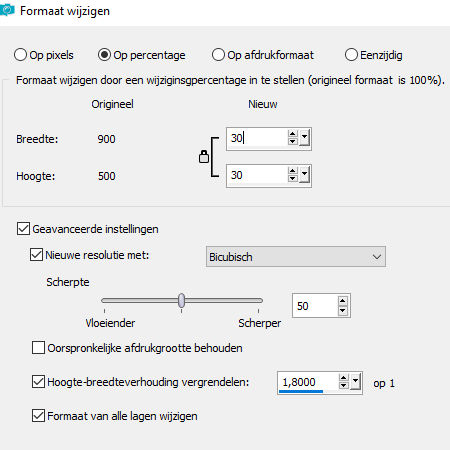The width and height of the screenshot is (450, 450).
Task: Decrease height percentage with down arrow
Action: point(293,178)
